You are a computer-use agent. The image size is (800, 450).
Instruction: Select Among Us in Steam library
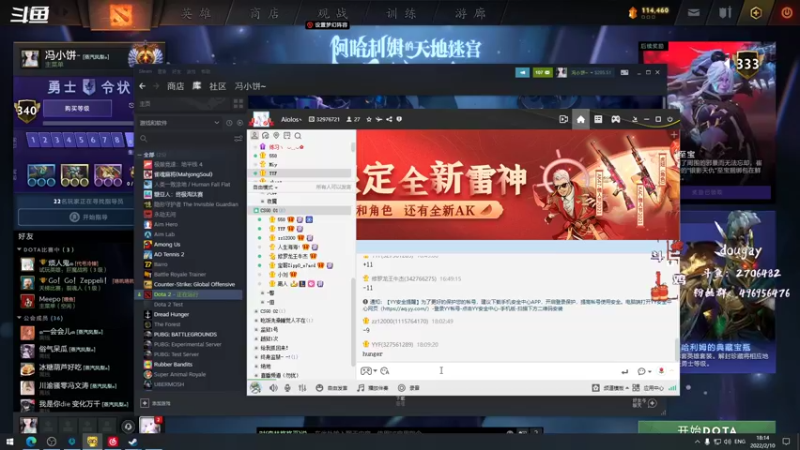pyautogui.click(x=167, y=244)
